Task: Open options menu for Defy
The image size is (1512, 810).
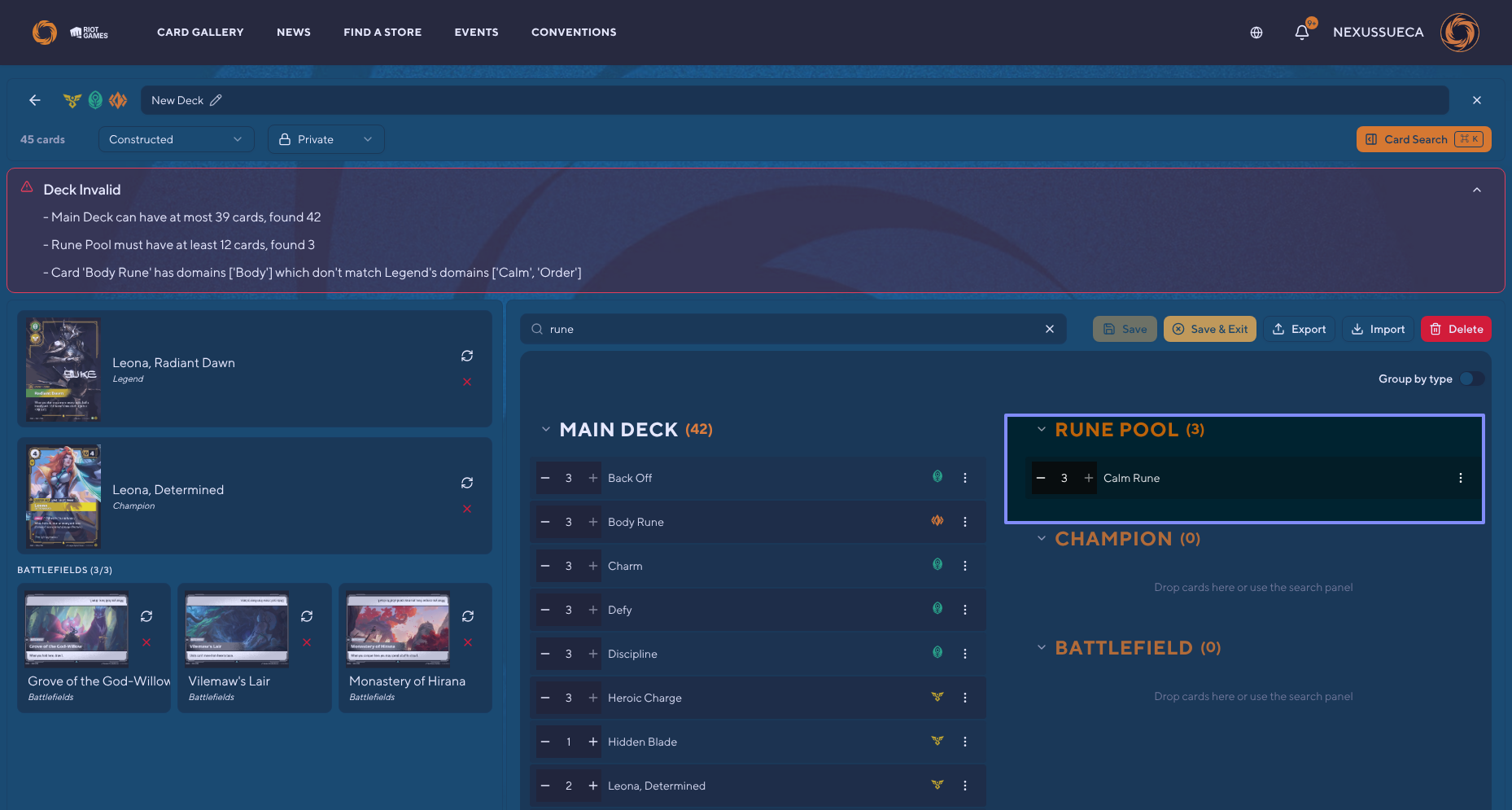Action: pyautogui.click(x=965, y=610)
